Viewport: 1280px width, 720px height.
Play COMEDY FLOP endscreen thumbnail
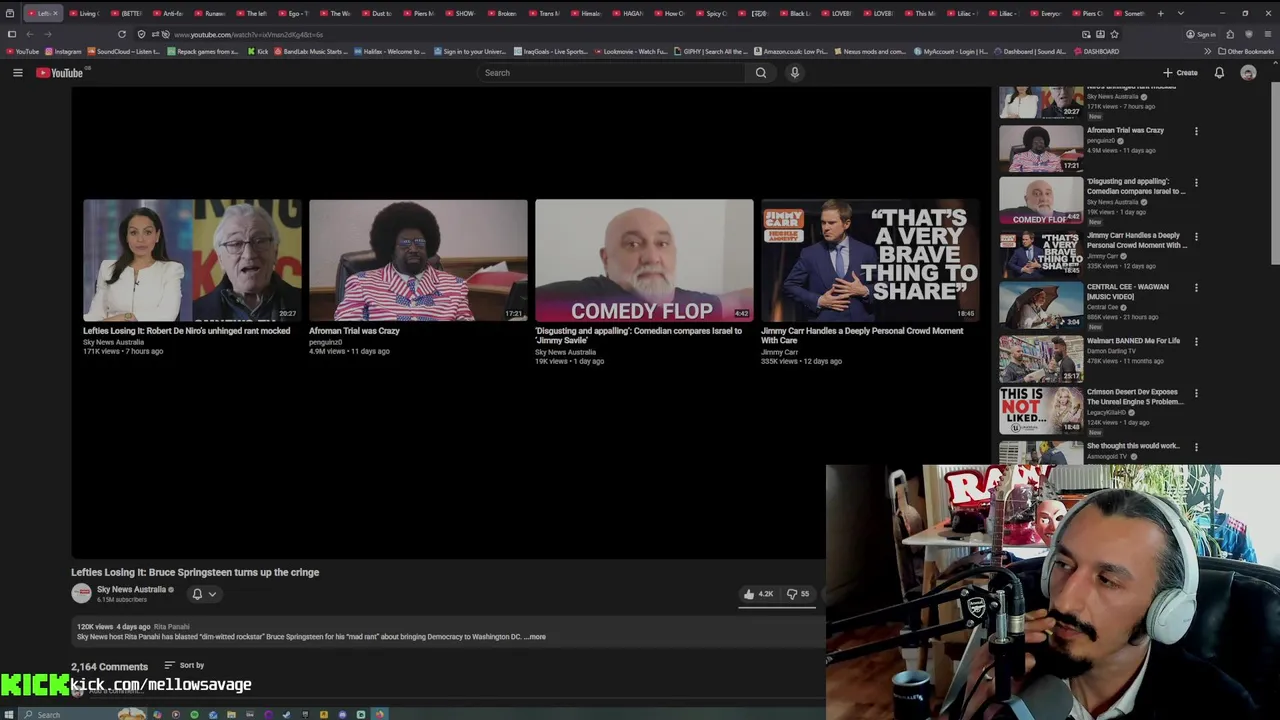click(x=644, y=260)
